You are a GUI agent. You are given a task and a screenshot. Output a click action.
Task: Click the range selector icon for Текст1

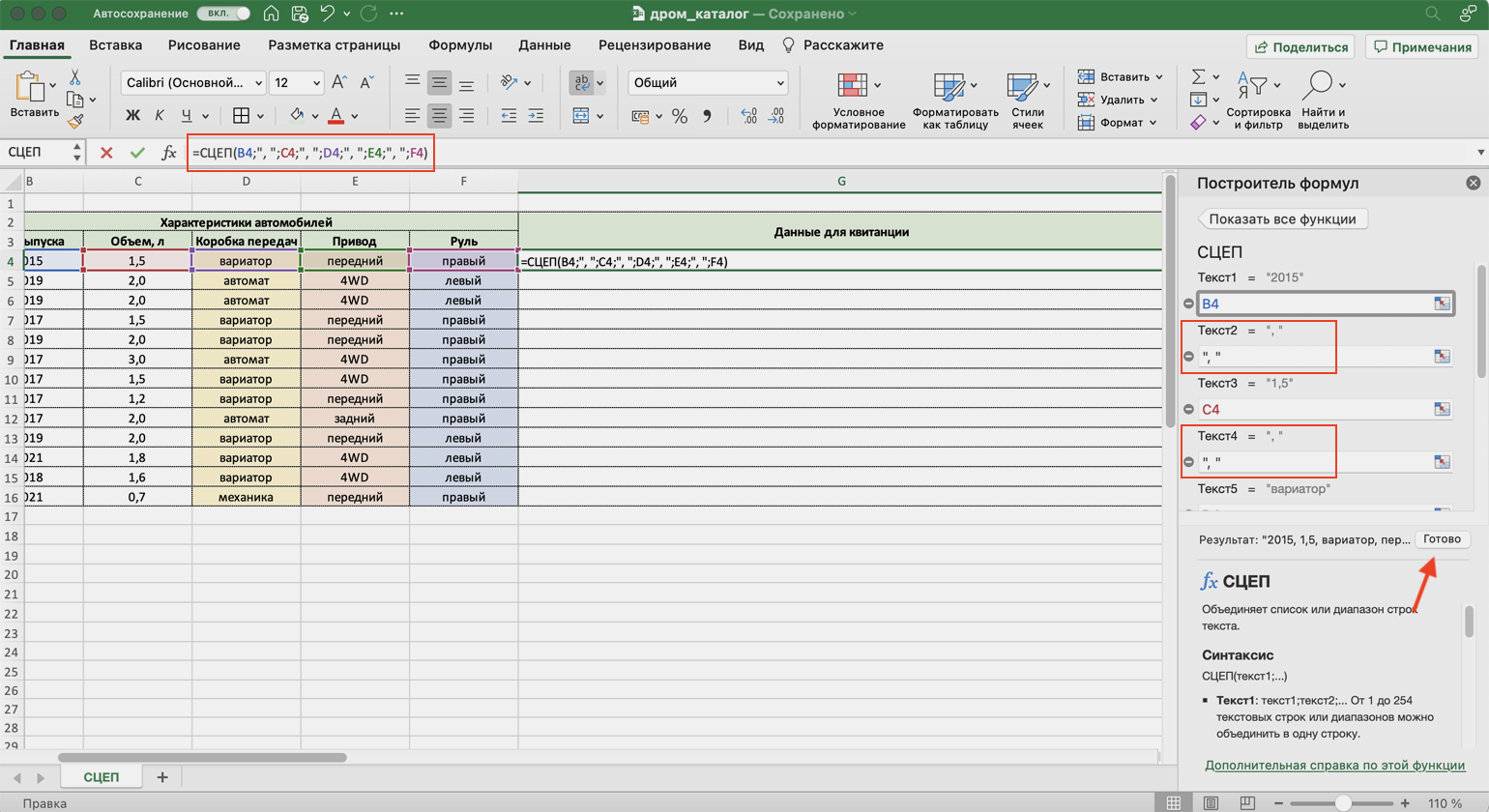click(1442, 304)
